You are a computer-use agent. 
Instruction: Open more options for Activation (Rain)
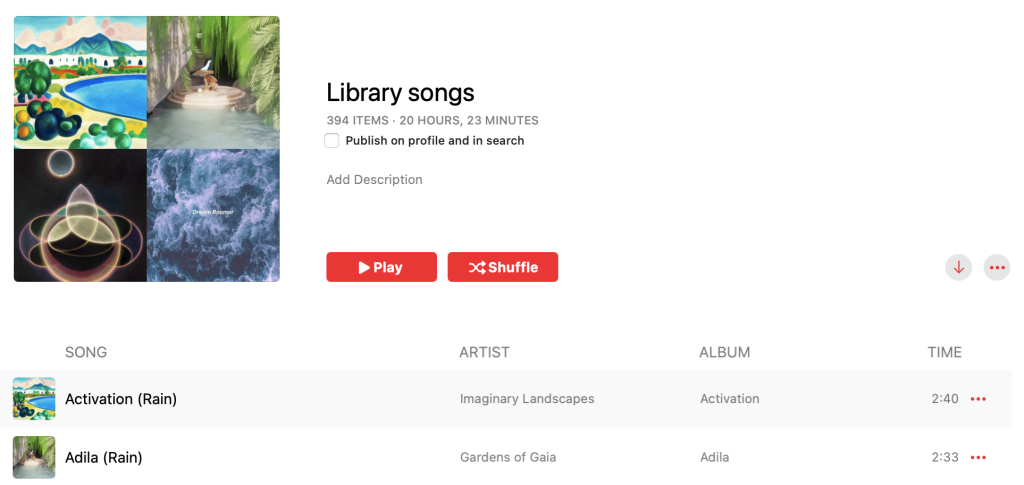[978, 399]
